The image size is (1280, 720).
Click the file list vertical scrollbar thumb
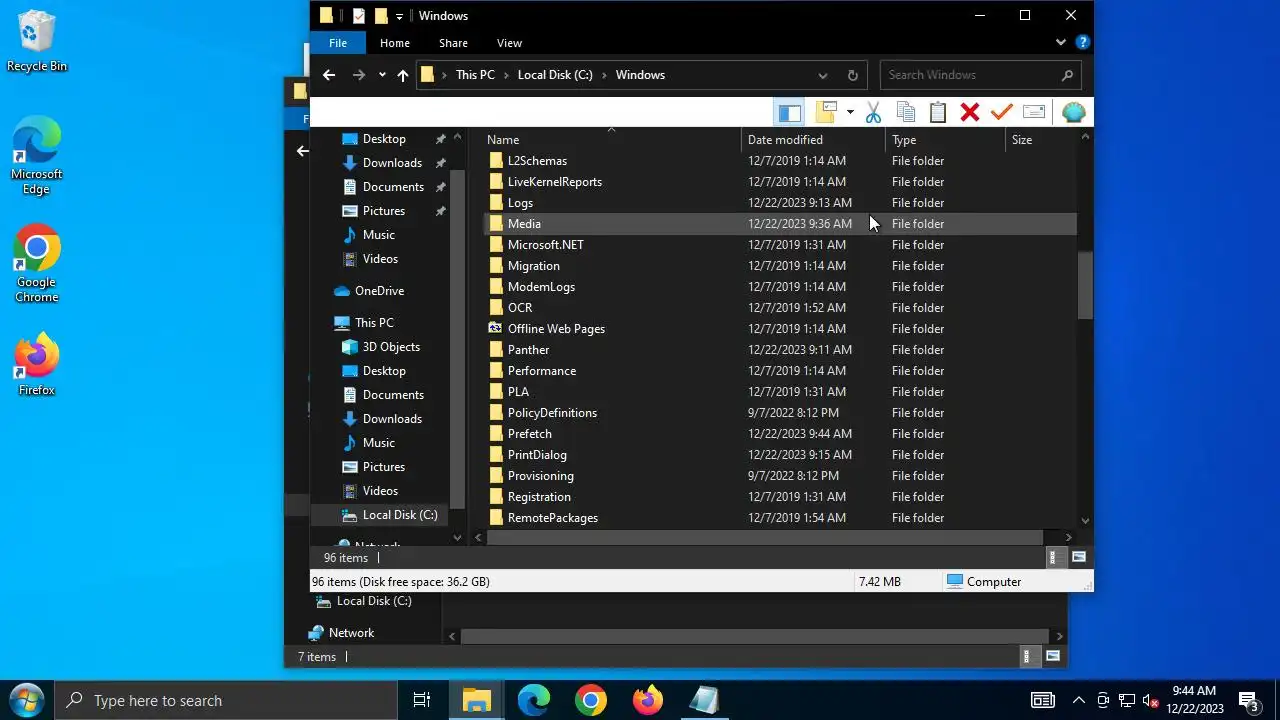click(x=1085, y=285)
